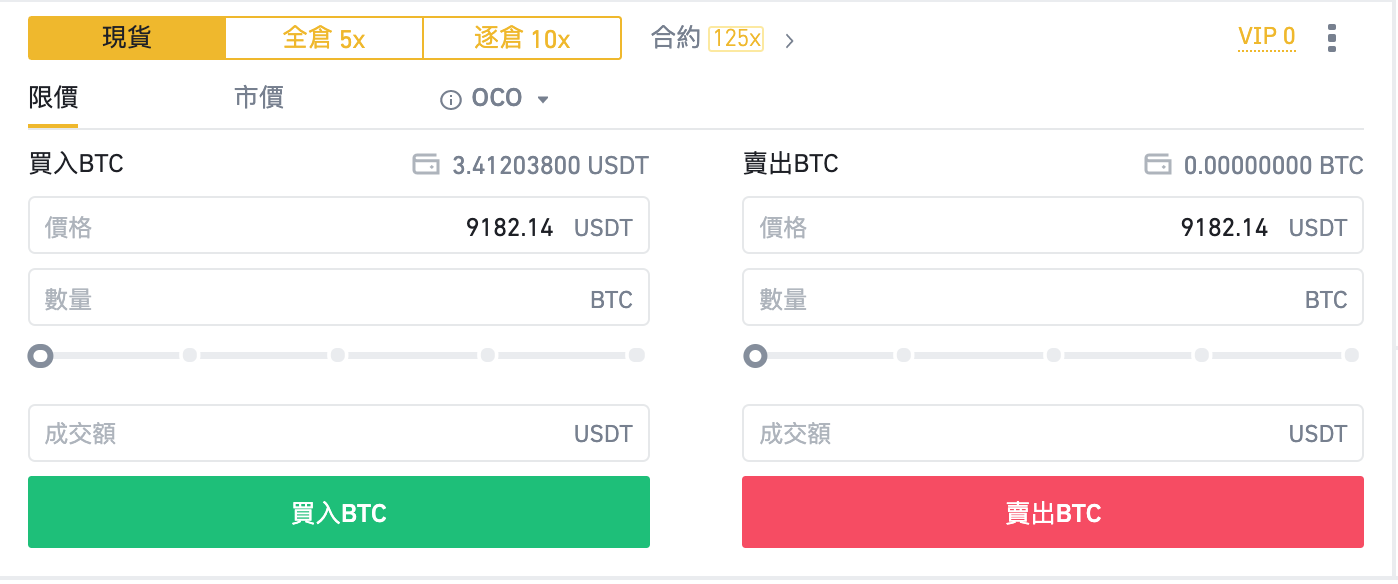The width and height of the screenshot is (1398, 584).
Task: Select the 限價 order tab
Action: [x=52, y=97]
